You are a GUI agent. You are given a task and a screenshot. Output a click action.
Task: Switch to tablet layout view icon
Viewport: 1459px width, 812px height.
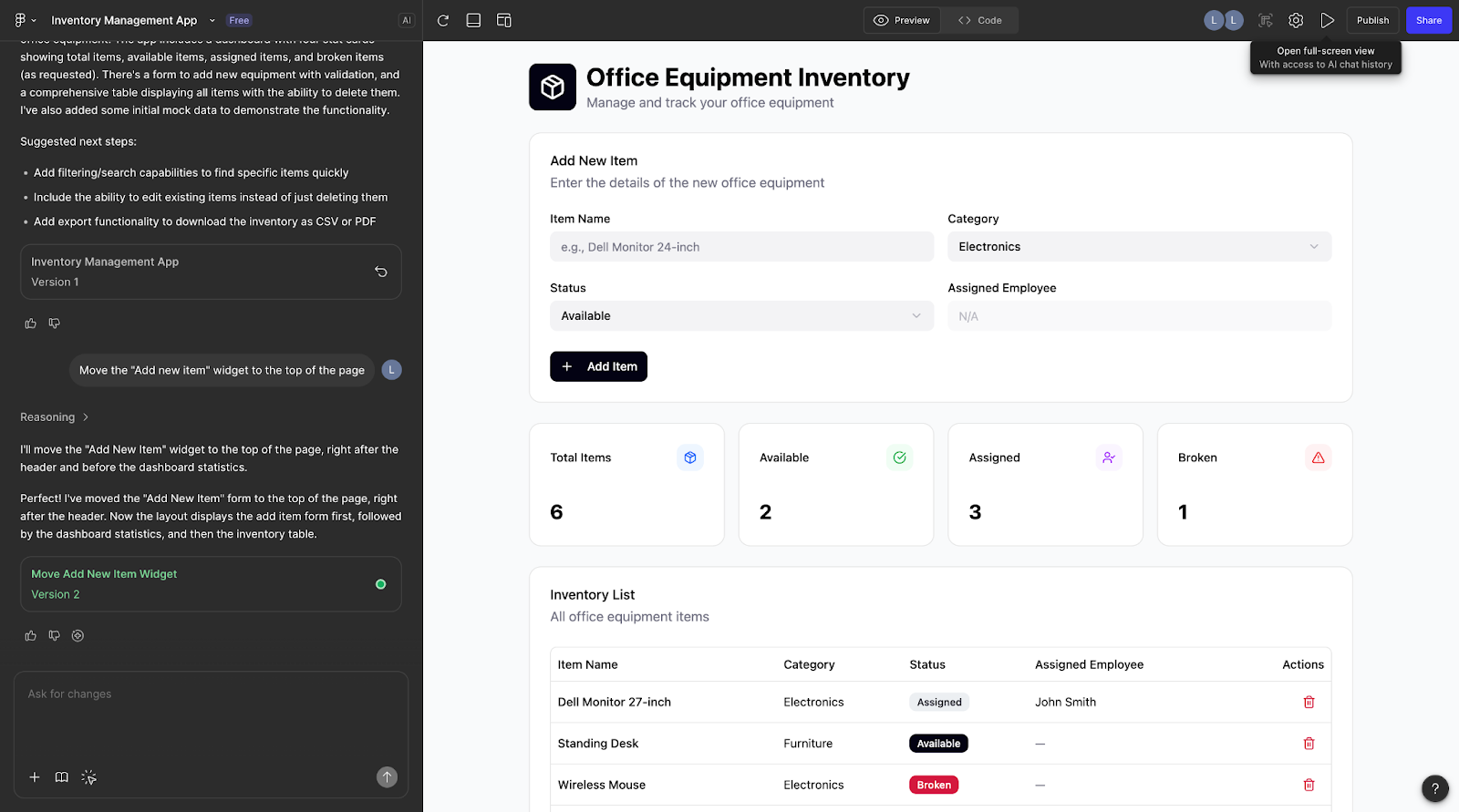pos(473,20)
